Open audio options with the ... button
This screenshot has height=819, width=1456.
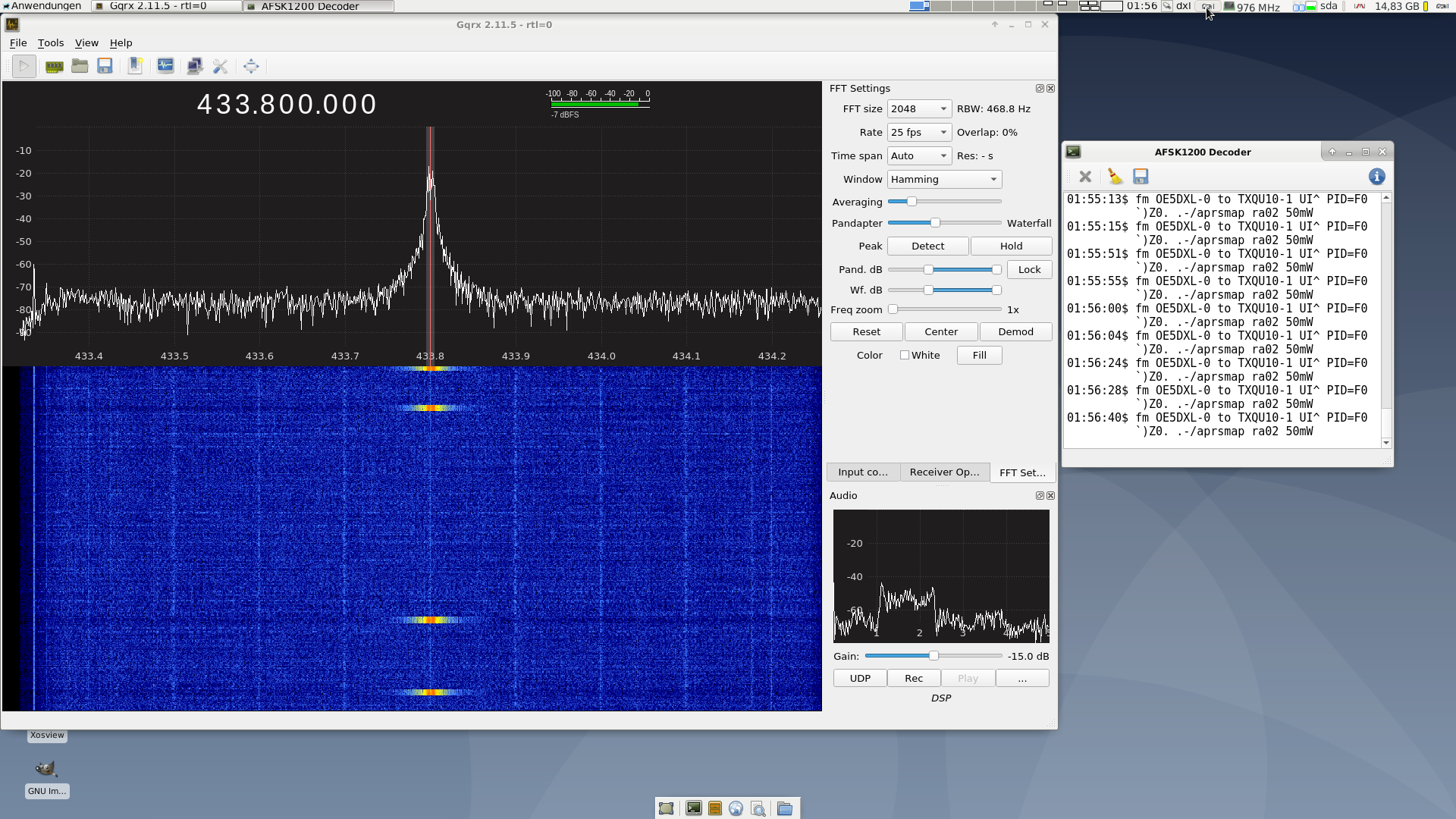(1022, 679)
